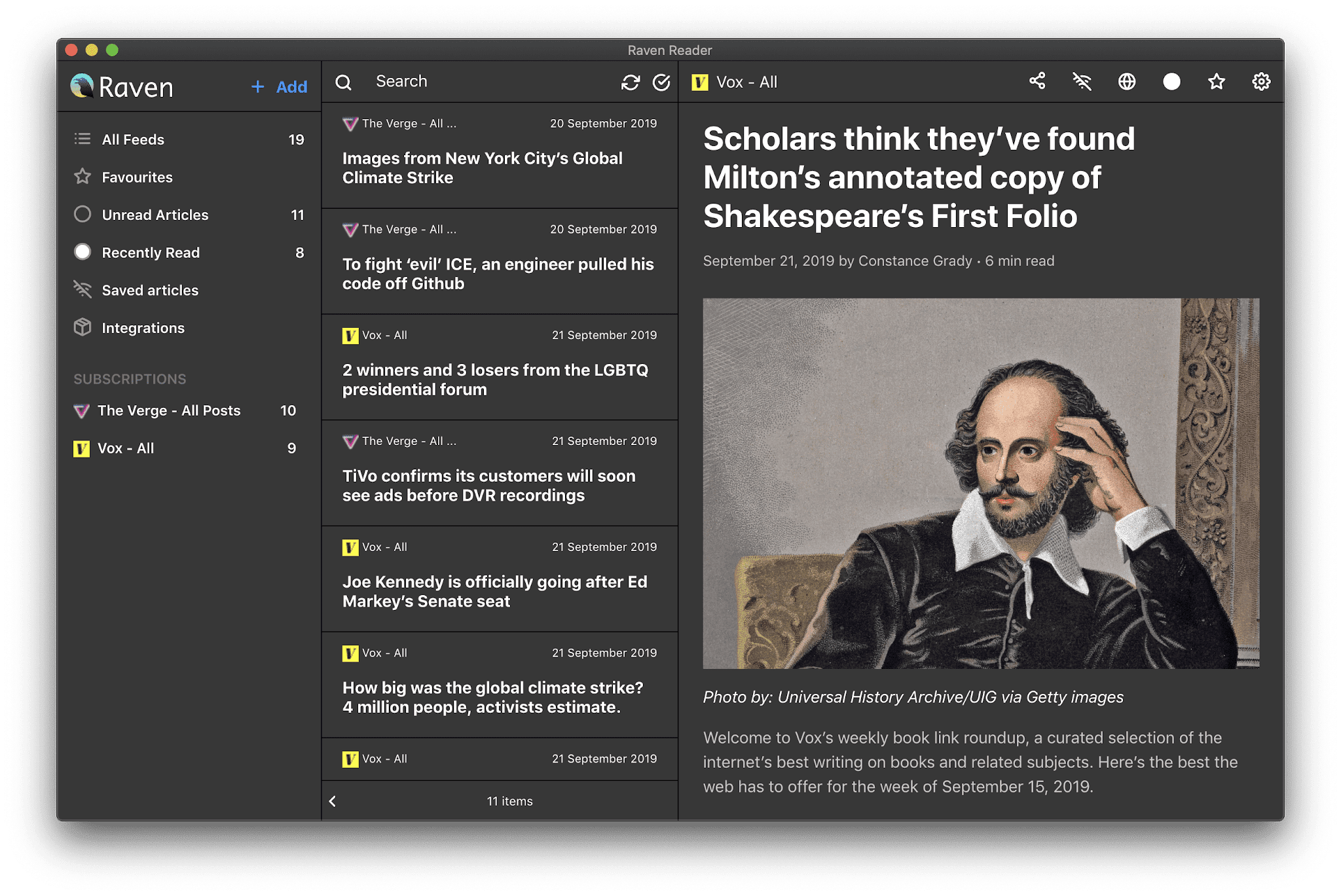Show Recently Read filter
The width and height of the screenshot is (1341, 896).
(x=151, y=253)
